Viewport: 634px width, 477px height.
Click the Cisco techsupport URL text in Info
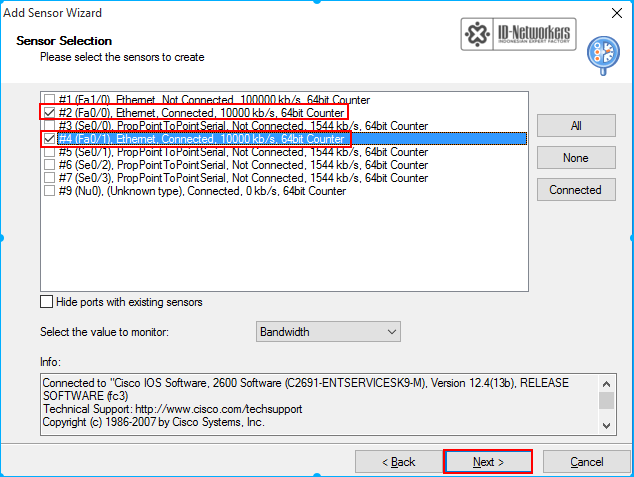coord(219,409)
